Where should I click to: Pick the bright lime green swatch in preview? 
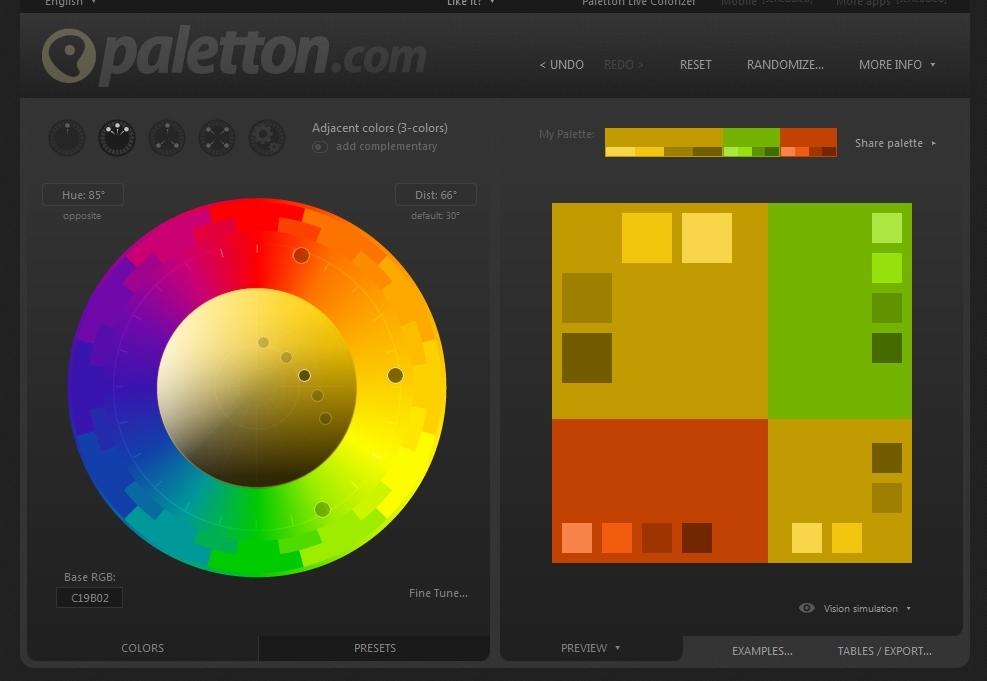(886, 268)
